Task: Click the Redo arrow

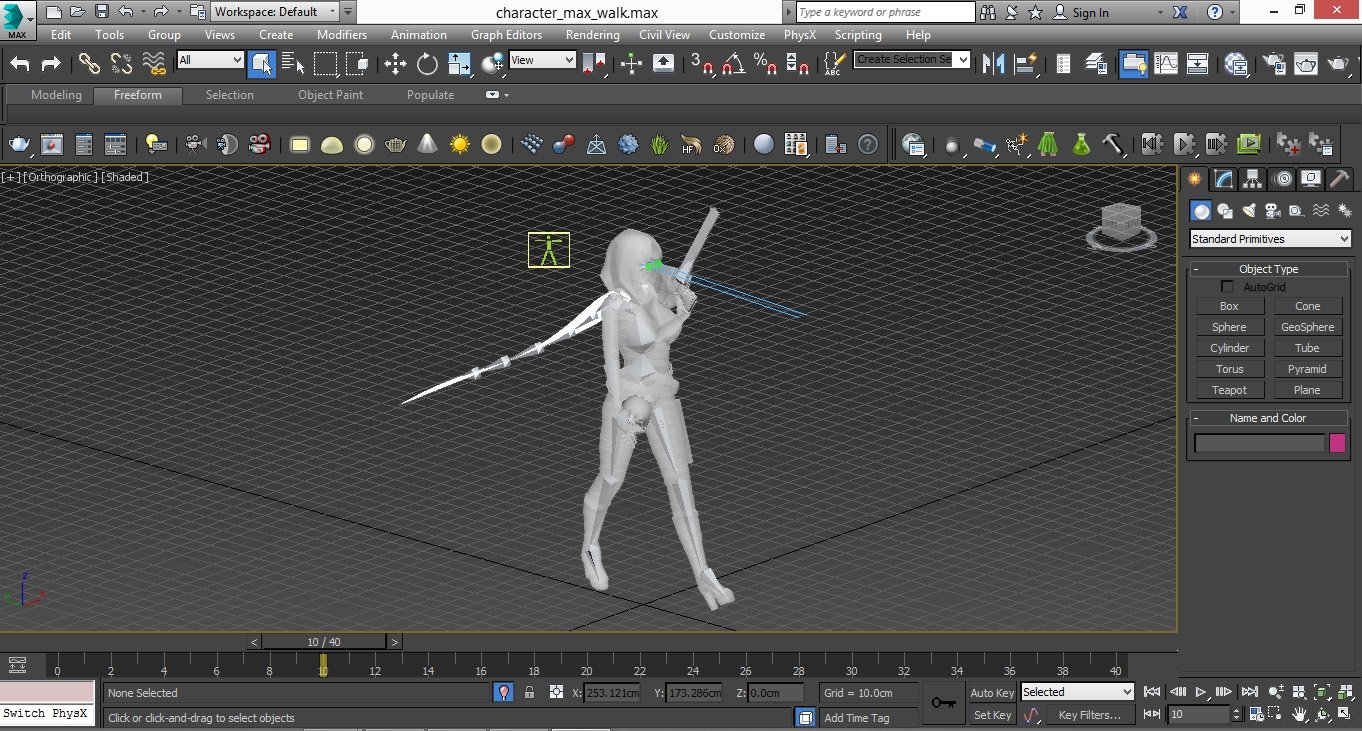Action: coord(51,64)
